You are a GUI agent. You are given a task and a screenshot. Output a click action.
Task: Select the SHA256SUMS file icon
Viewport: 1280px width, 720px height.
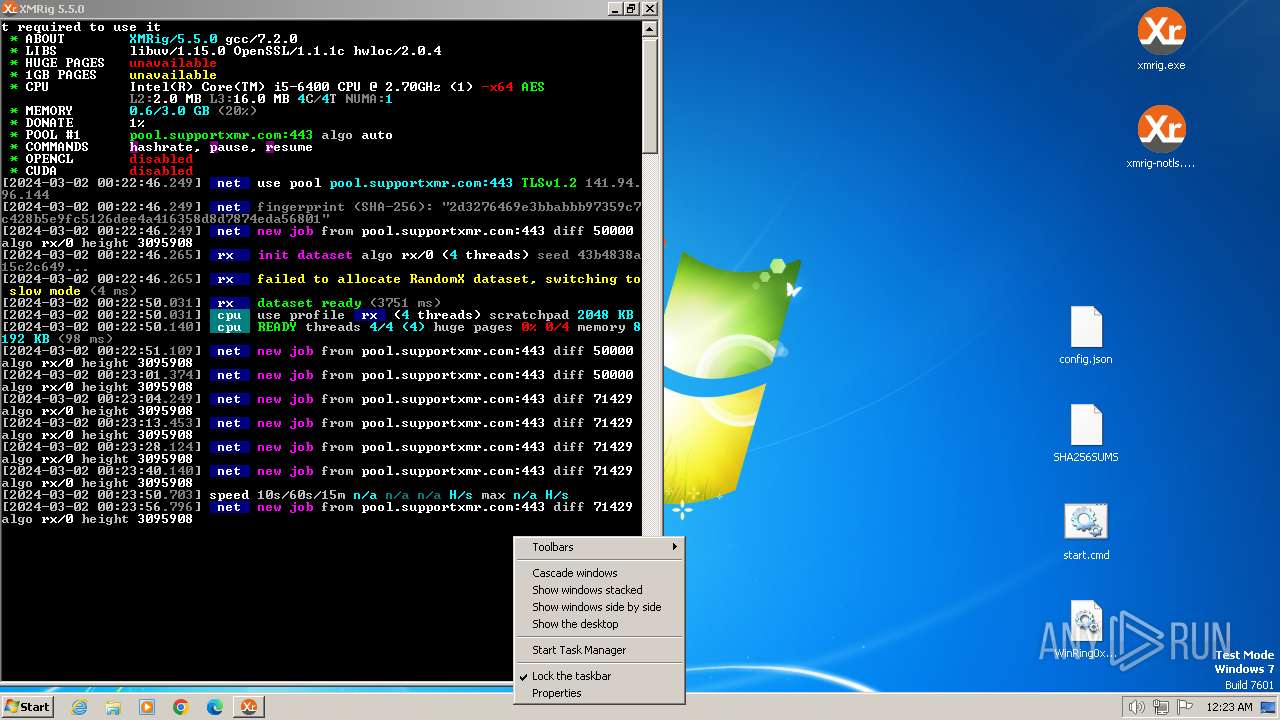(x=1086, y=434)
